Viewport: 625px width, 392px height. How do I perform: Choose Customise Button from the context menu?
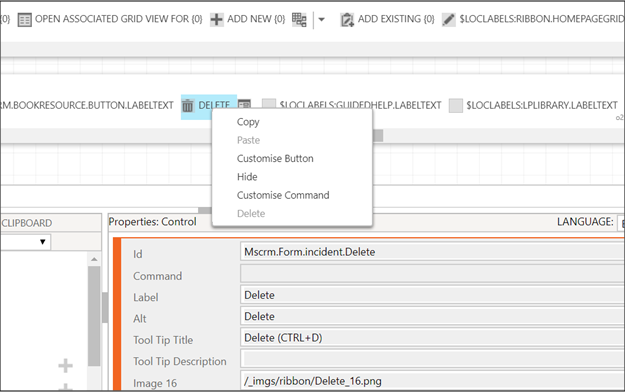(275, 158)
